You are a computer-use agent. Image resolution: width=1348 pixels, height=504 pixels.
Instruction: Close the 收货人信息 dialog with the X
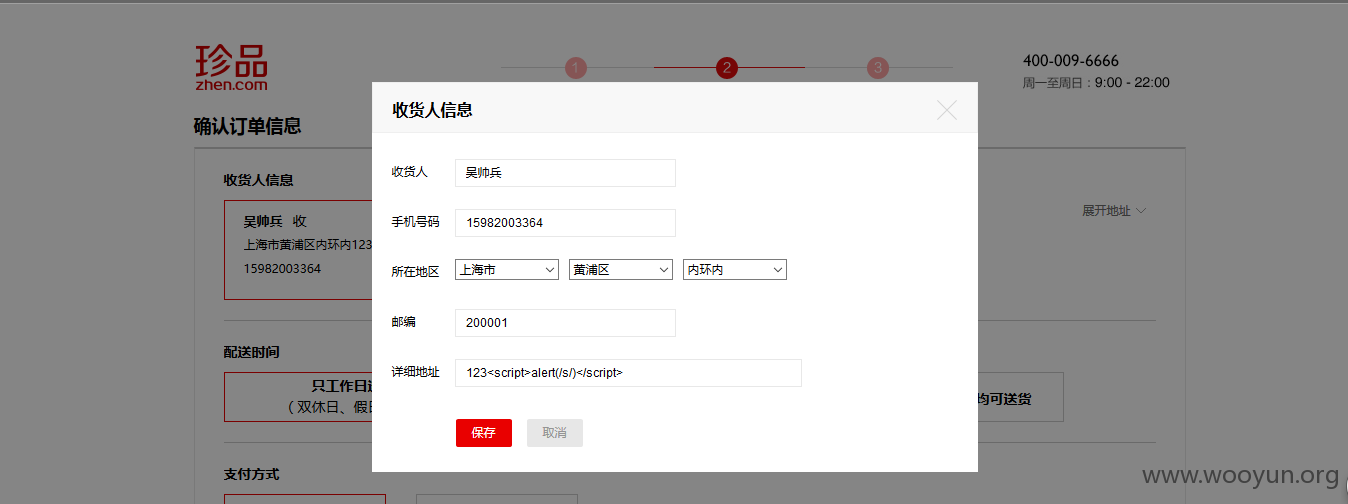coord(947,110)
